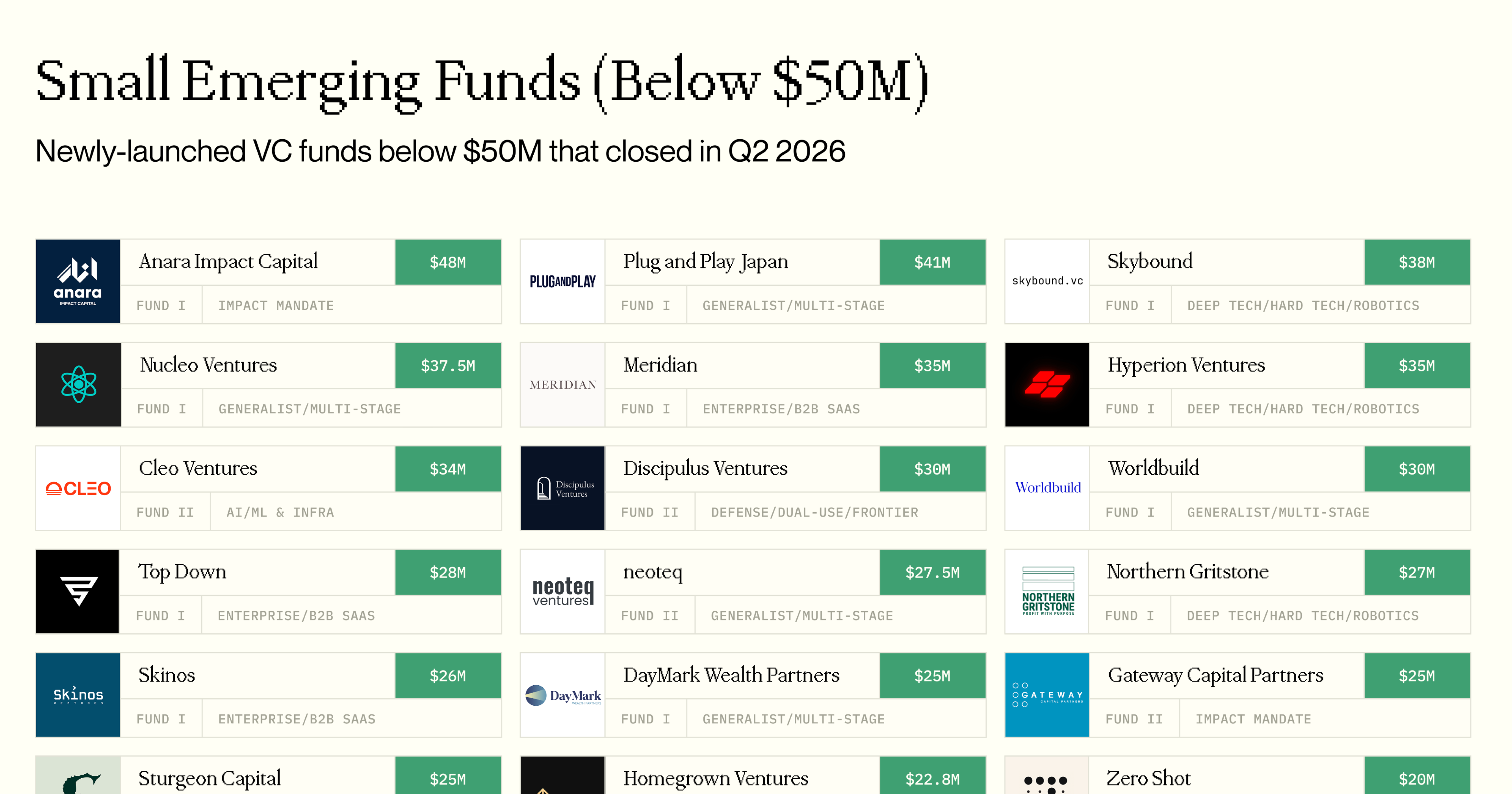Click the Hyperion Ventures red logo
1512x794 pixels.
(x=1047, y=385)
